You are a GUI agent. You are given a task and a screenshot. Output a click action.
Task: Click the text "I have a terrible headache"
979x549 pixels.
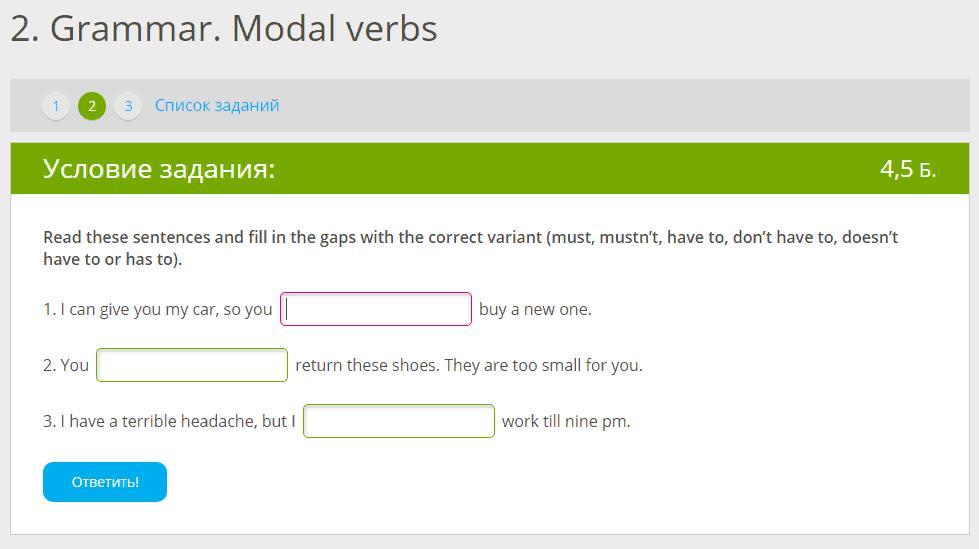160,421
